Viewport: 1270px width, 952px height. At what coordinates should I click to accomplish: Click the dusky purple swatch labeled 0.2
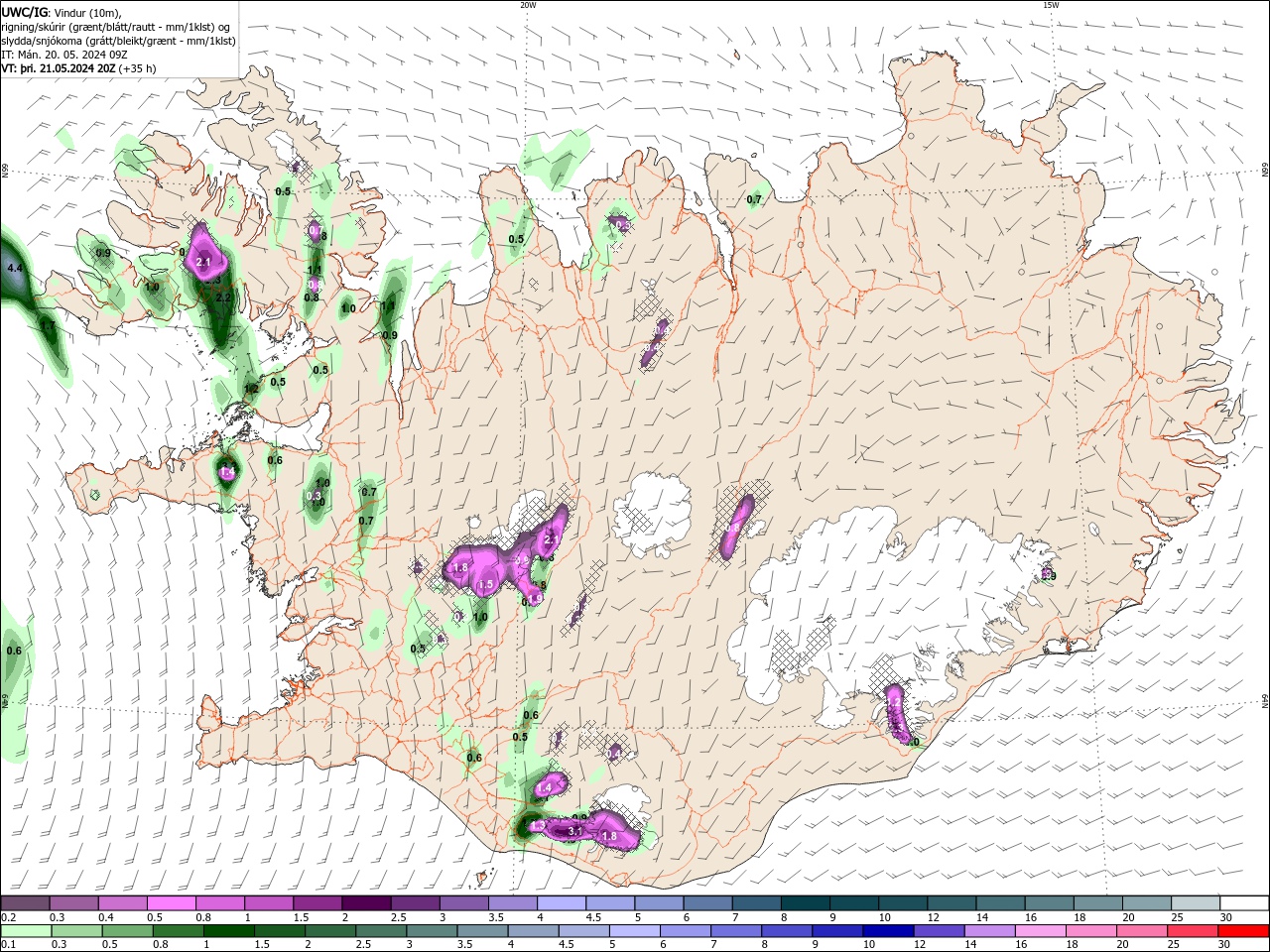click(x=25, y=903)
